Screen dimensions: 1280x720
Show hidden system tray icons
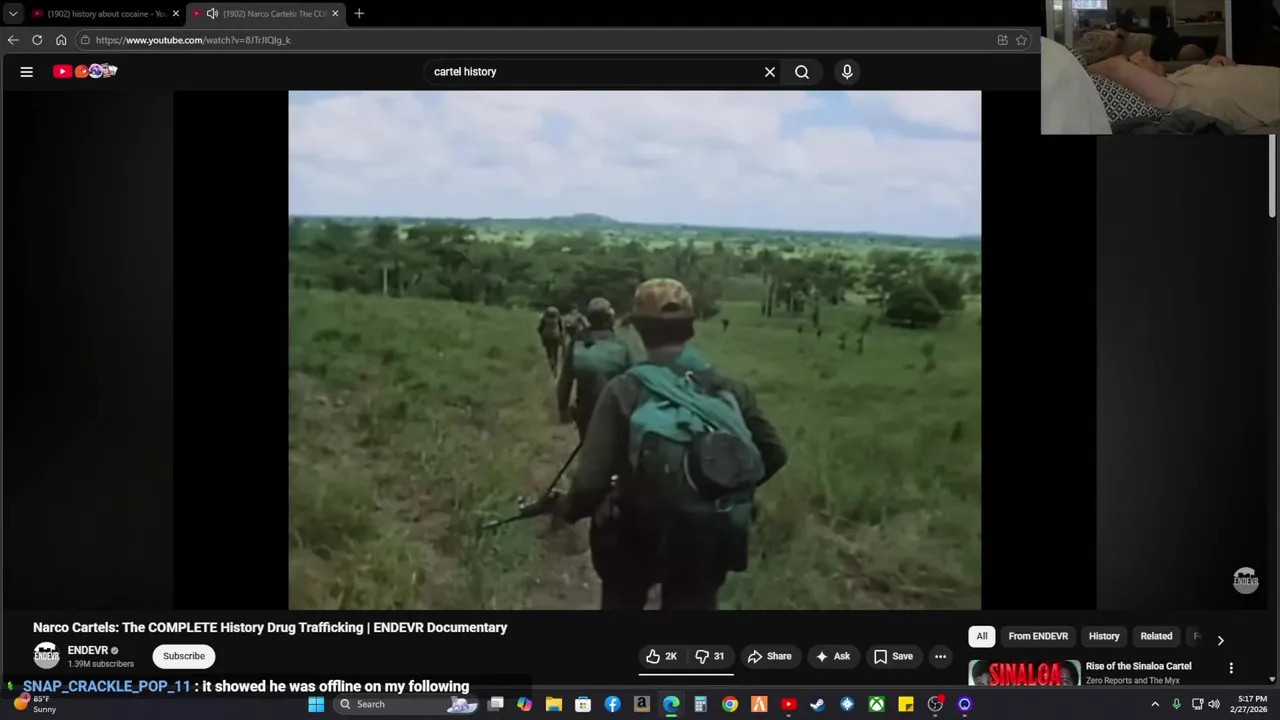click(1155, 704)
